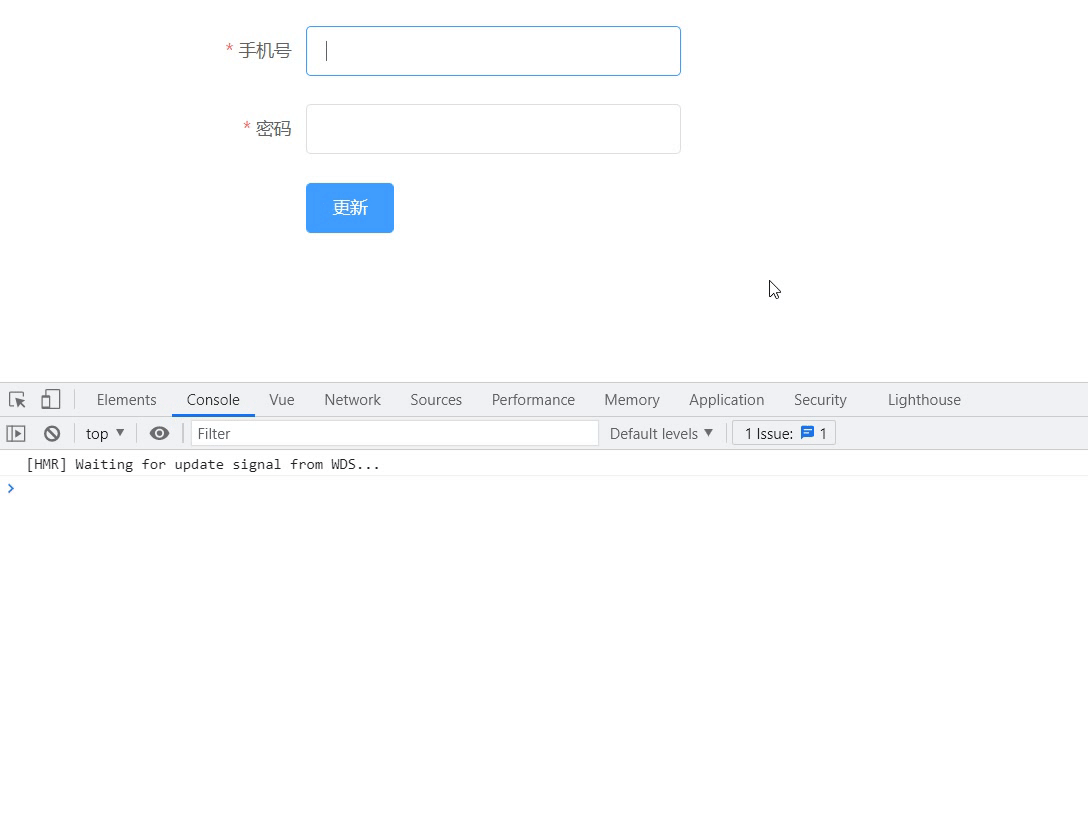Screen dimensions: 1088x834
Task: Show the console sidebar icon
Action: (16, 434)
